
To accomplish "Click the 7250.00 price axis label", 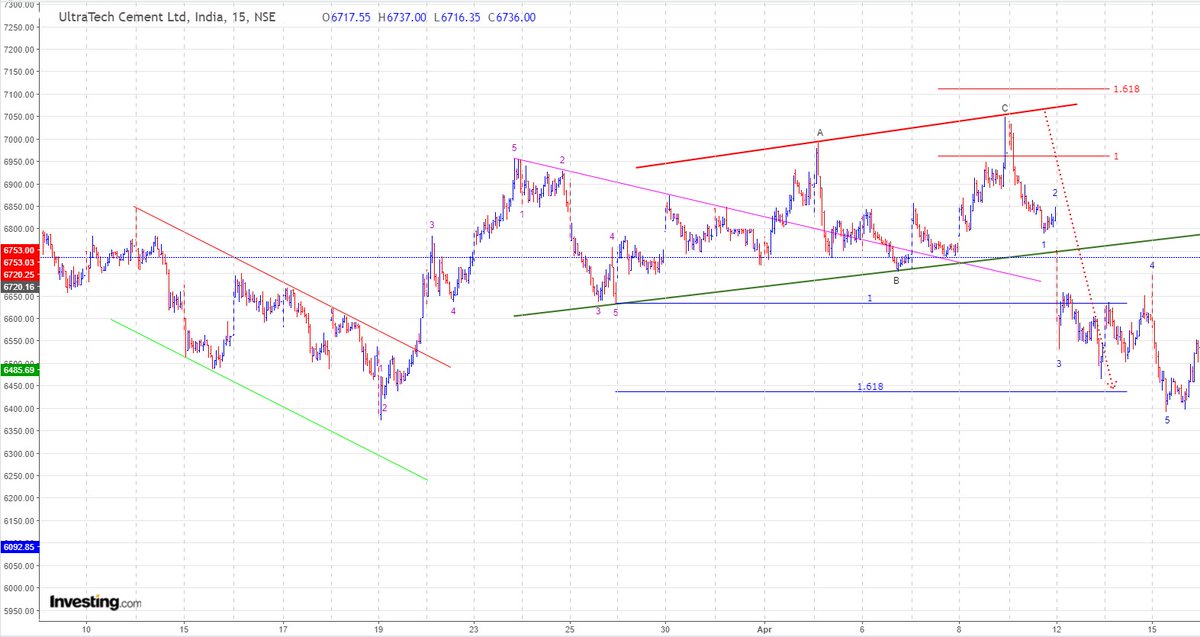I will (19, 27).
